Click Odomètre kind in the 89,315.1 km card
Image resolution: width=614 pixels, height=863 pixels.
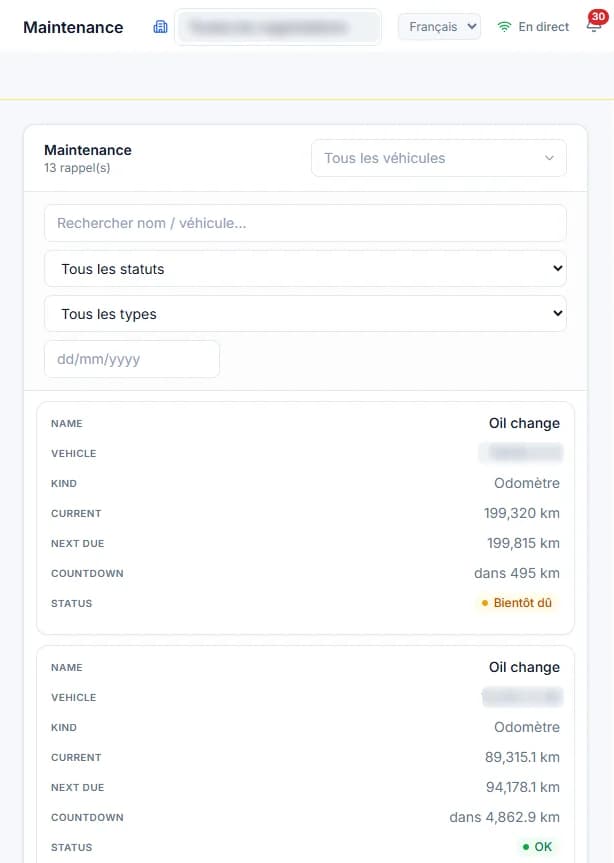point(527,727)
